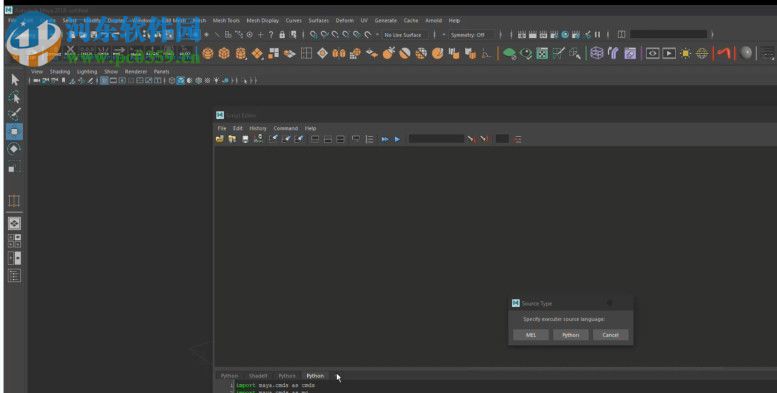The width and height of the screenshot is (777, 393).
Task: Open the Cache menu
Action: pyautogui.click(x=411, y=20)
